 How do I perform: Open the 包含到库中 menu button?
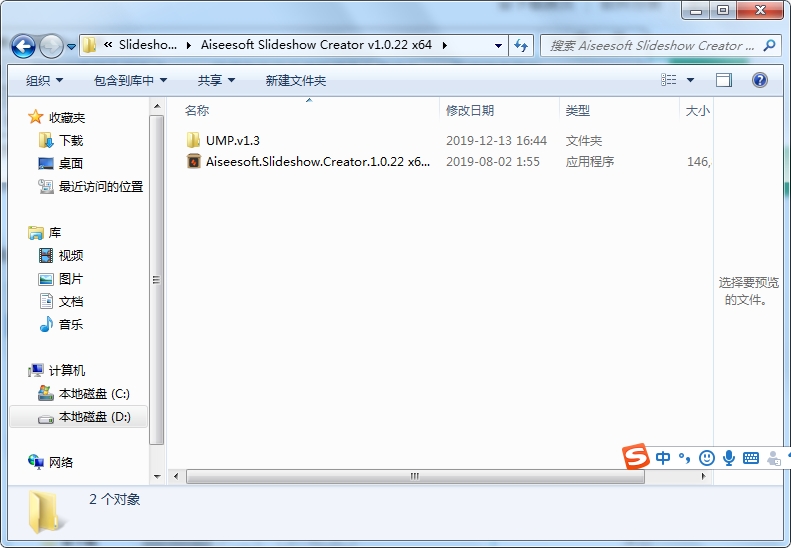coord(130,80)
